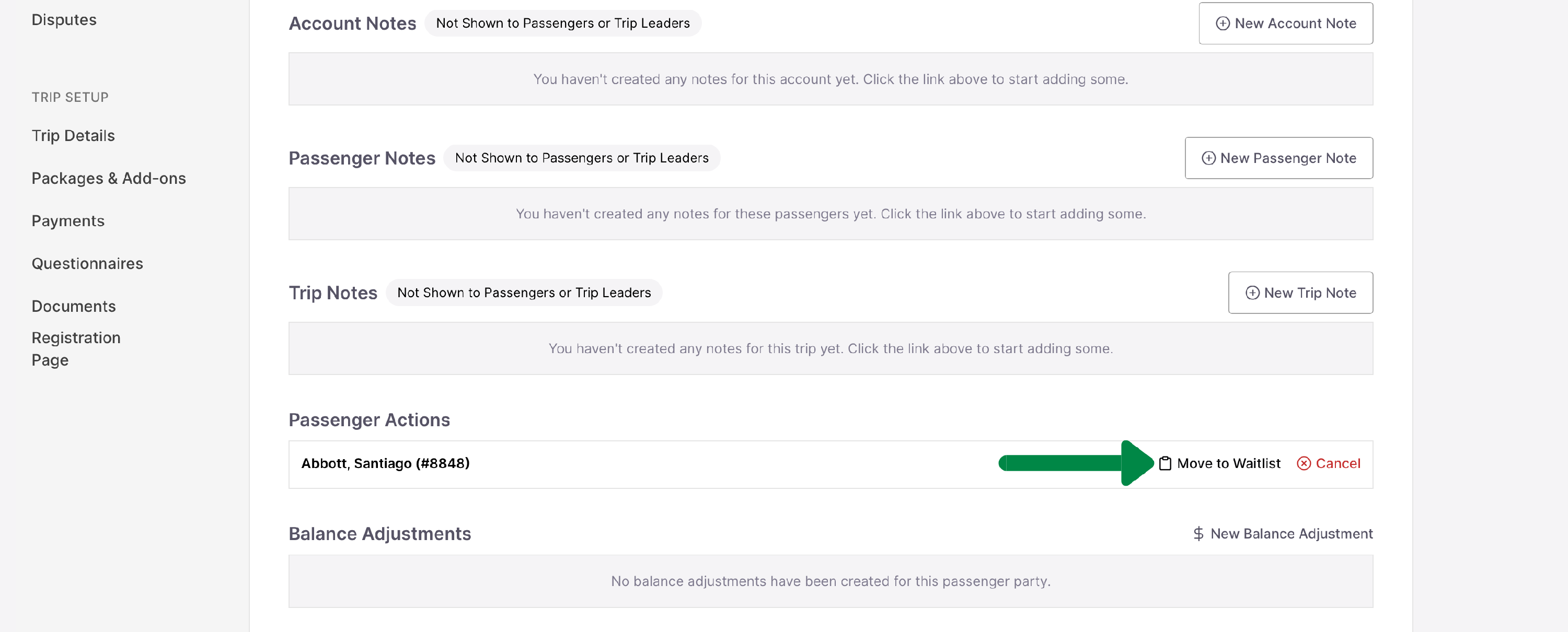Create a New Trip Note

coord(1300,293)
